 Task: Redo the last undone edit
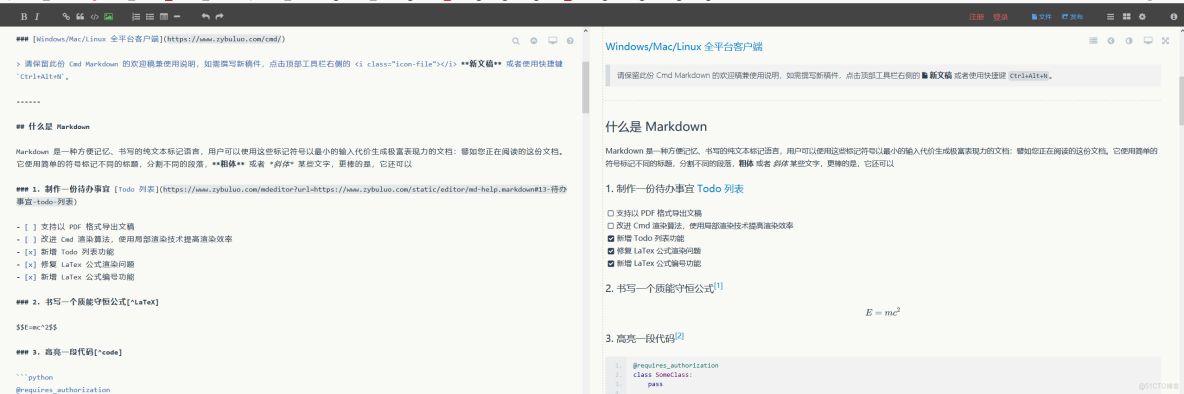220,16
